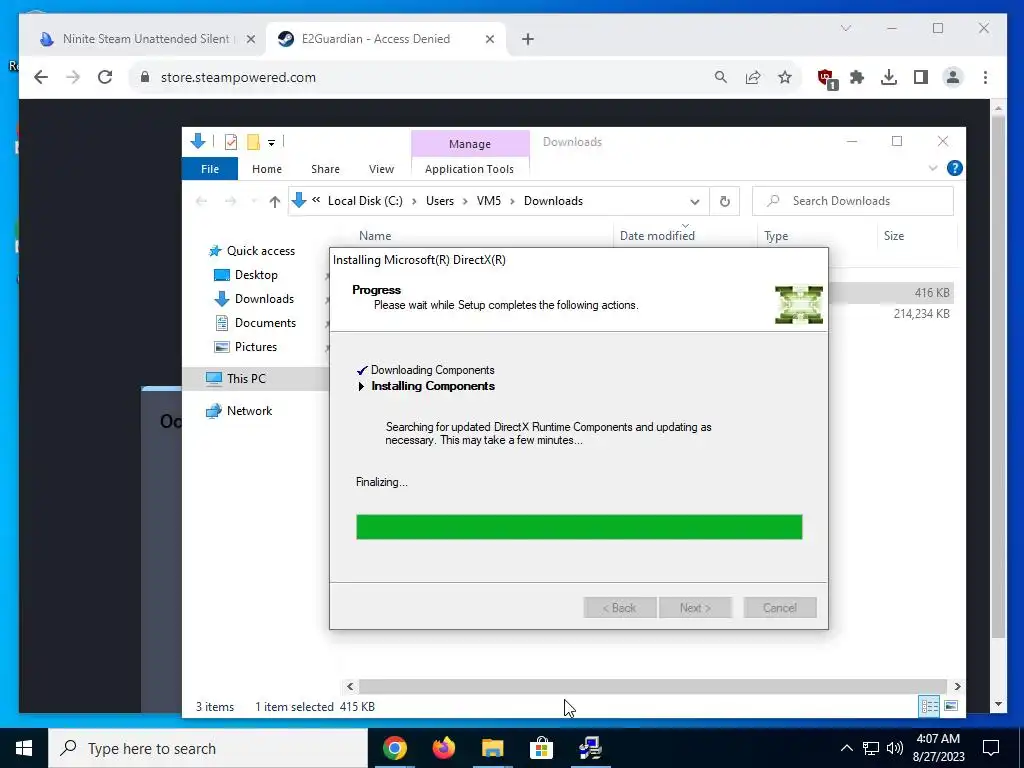
Task: Switch to details view layout icon
Action: (929, 706)
